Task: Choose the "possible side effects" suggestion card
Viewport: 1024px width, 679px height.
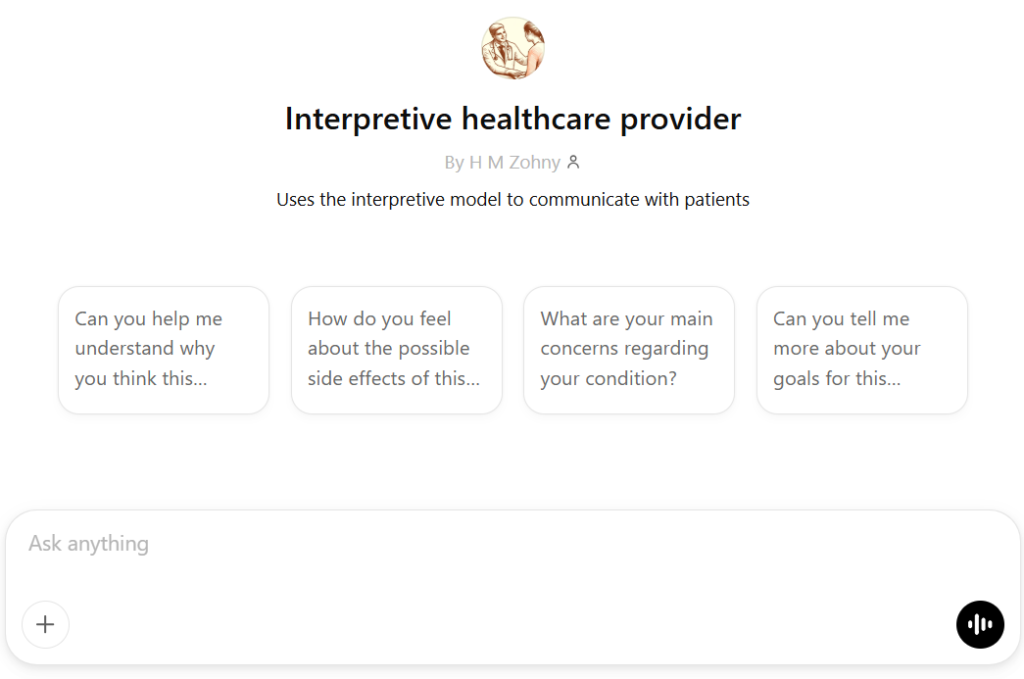Action: [396, 349]
